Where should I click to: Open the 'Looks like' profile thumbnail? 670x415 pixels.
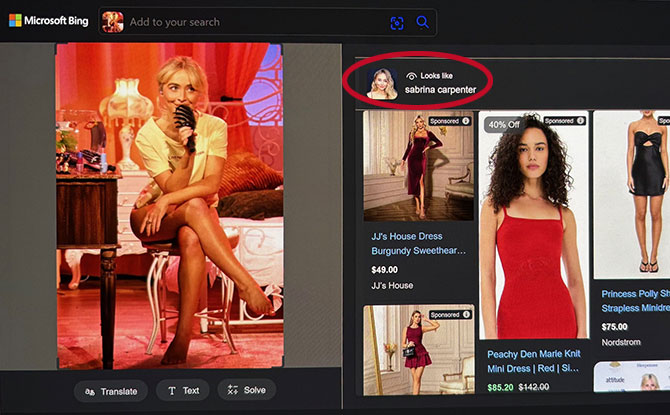382,84
